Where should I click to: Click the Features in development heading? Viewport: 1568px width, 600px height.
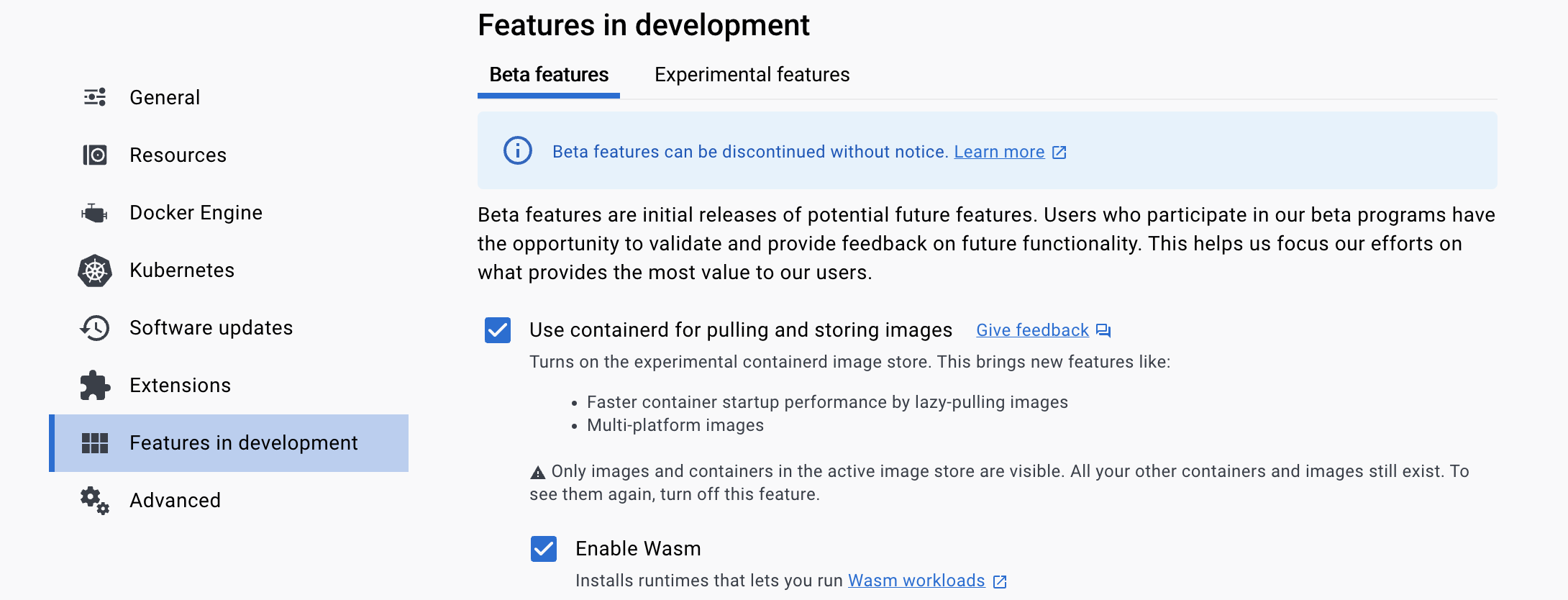click(644, 25)
